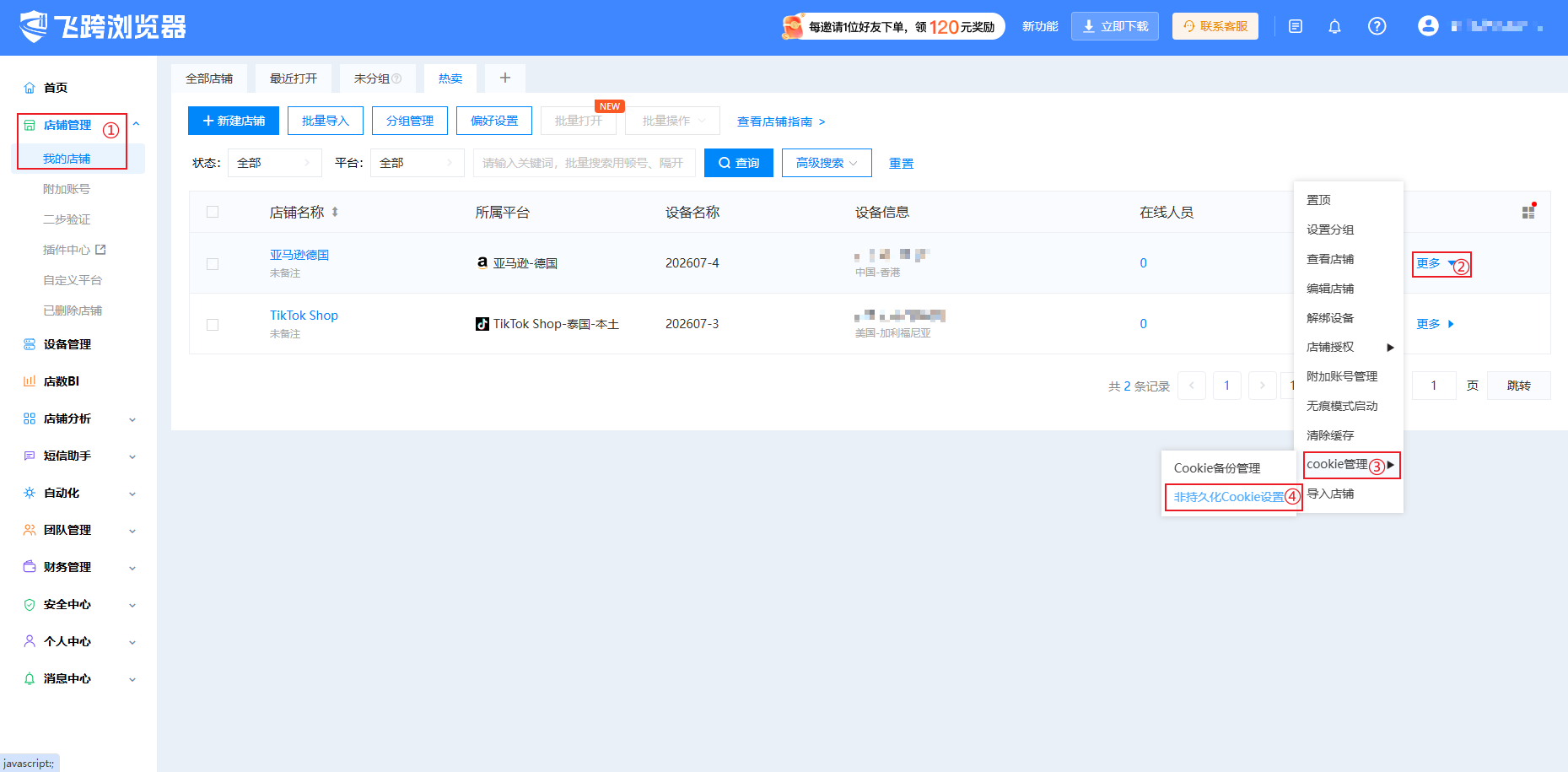Click the 联系客服 support button
The height and width of the screenshot is (772, 1568).
[x=1215, y=26]
